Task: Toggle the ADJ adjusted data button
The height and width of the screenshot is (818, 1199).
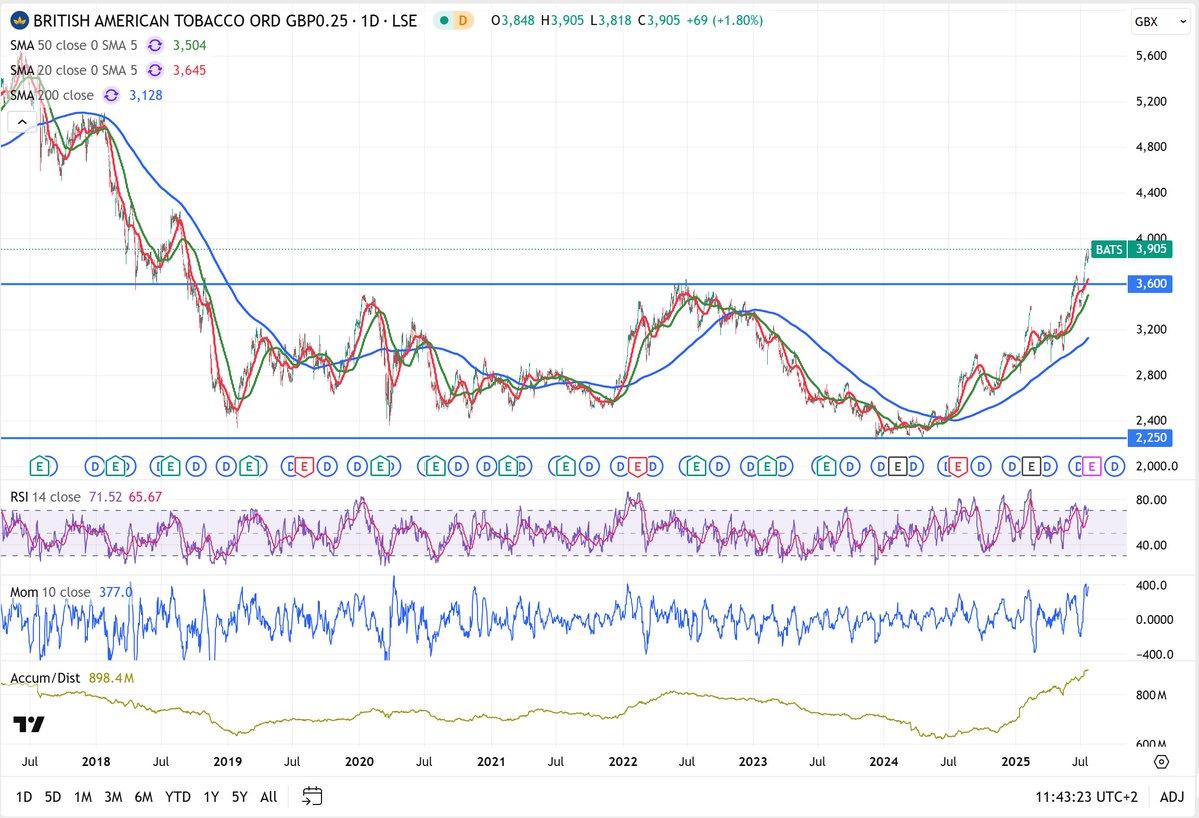Action: [1171, 797]
